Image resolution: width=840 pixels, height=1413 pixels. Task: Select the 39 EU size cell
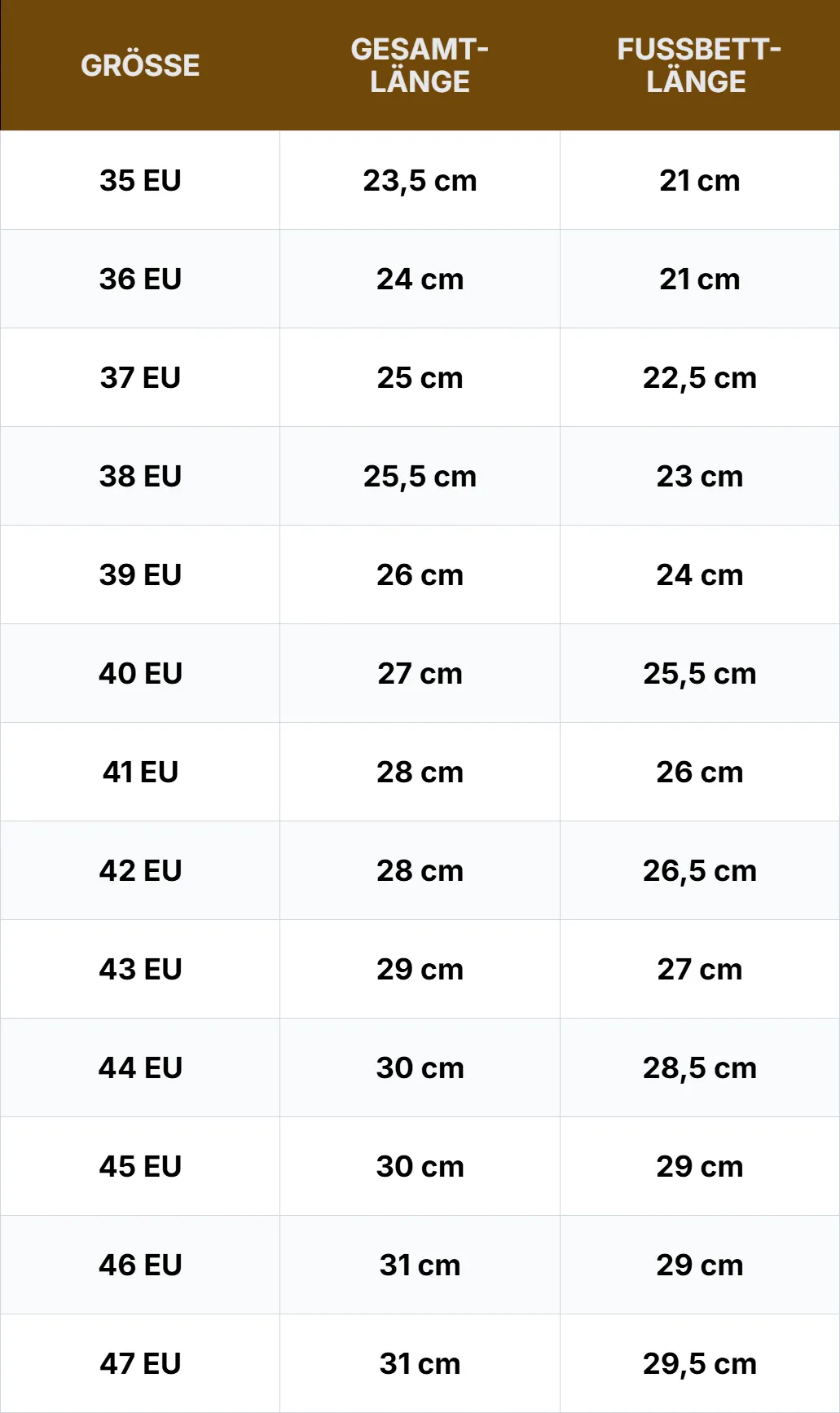pyautogui.click(x=140, y=574)
